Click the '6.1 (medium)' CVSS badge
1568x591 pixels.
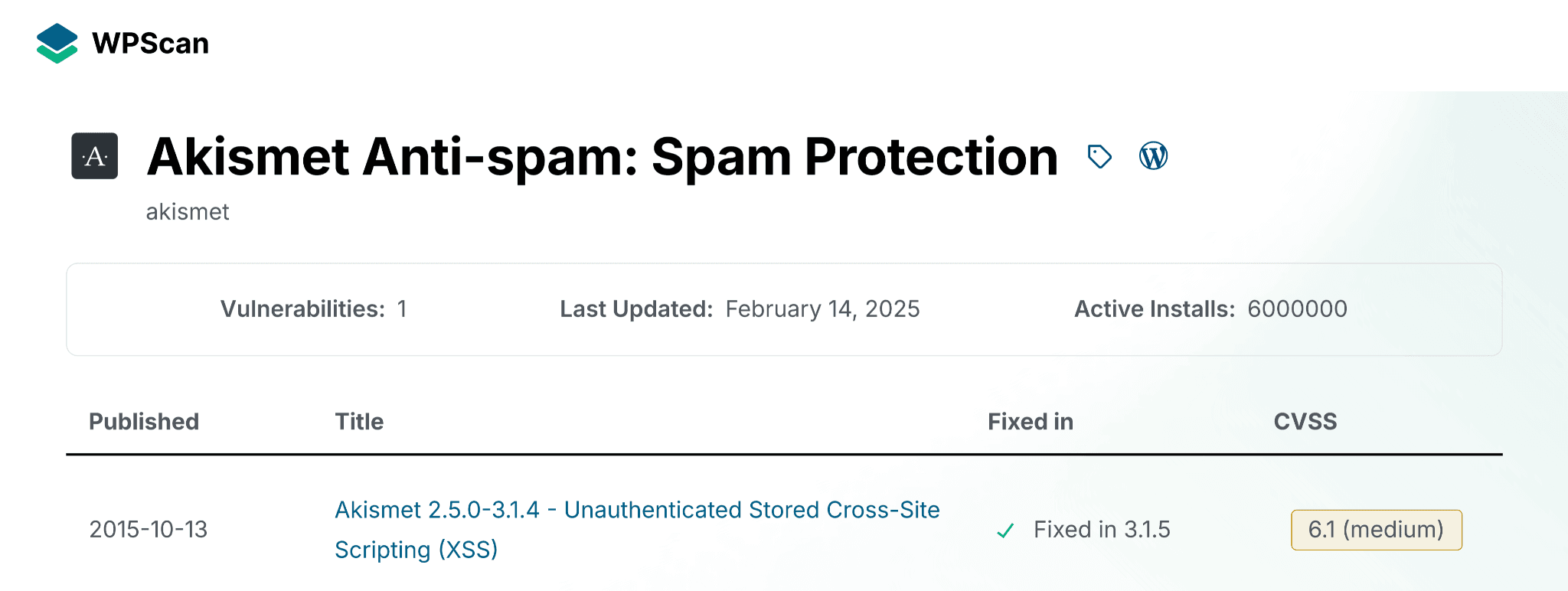[1376, 530]
